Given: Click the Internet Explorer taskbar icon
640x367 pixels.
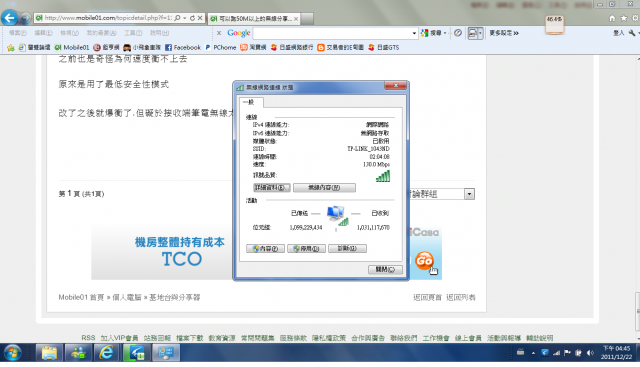Looking at the screenshot, I should 107,353.
